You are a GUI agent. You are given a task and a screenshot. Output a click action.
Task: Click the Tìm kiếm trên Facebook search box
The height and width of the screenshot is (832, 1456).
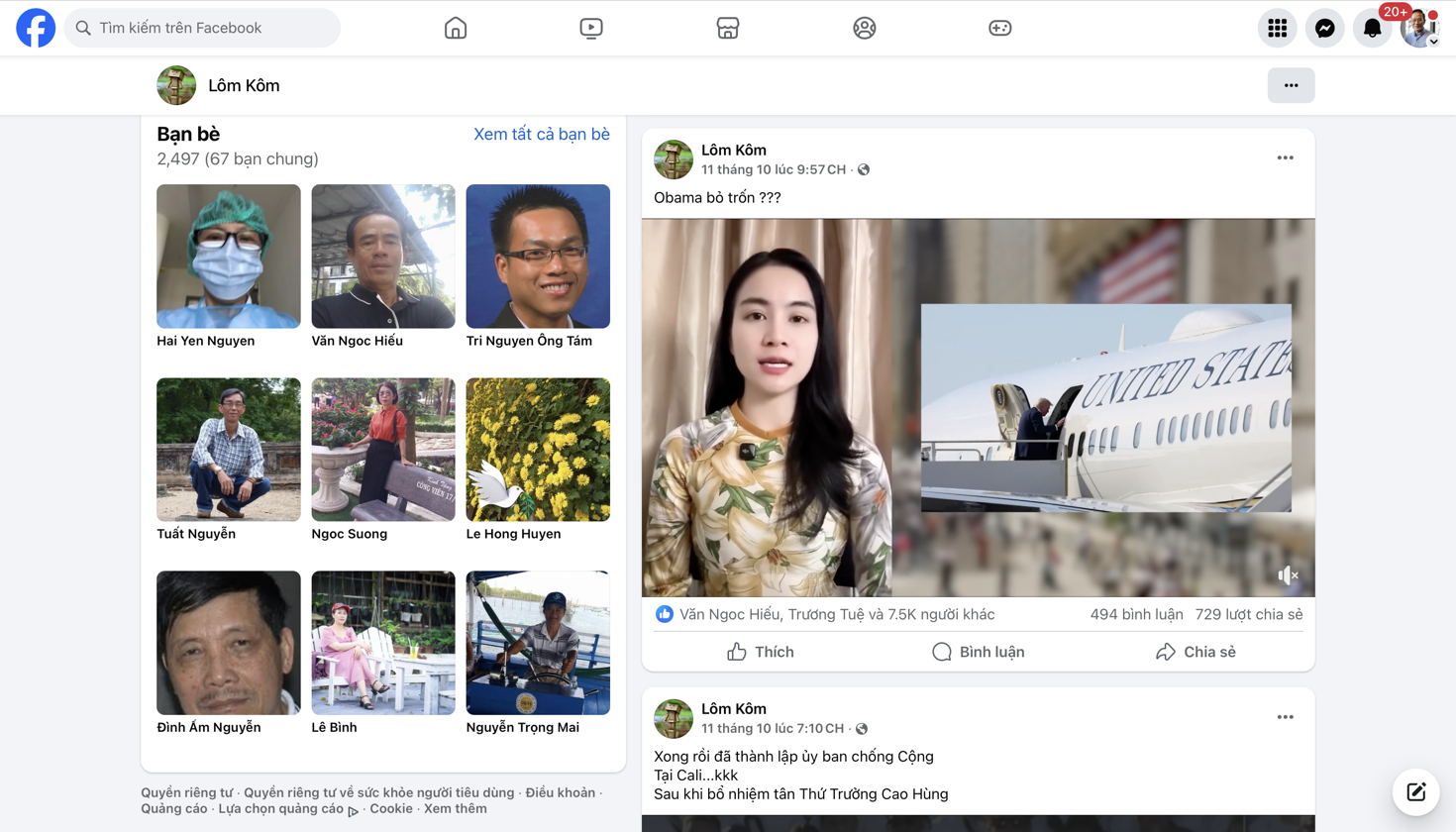(x=203, y=28)
